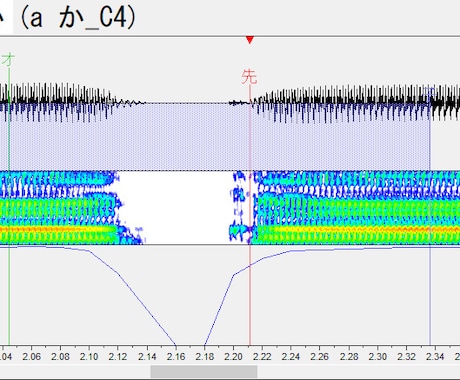Click the 2.28 time axis label
This screenshot has width=460, height=380.
[x=349, y=357]
